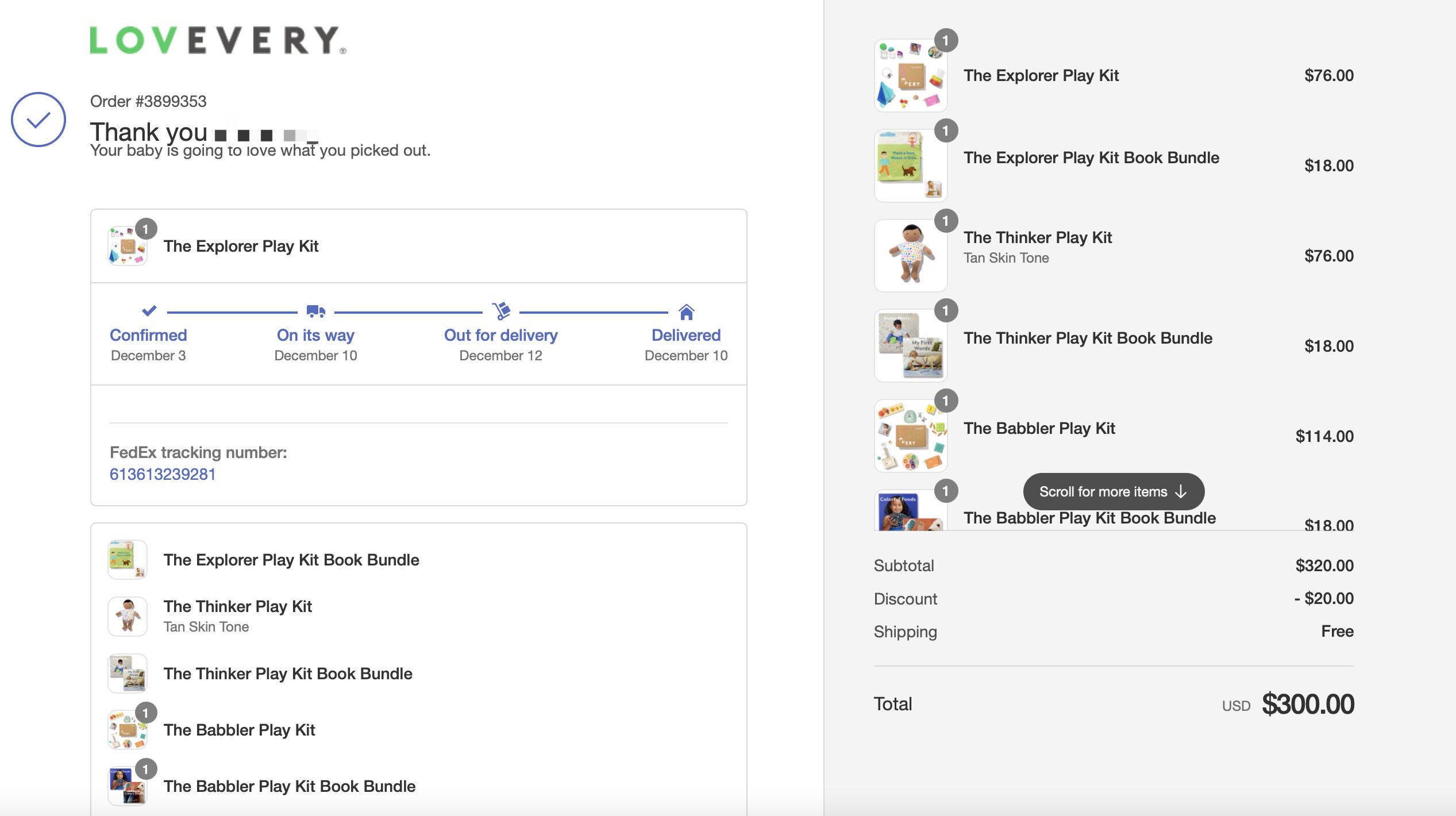1456x816 pixels.
Task: Click the Total amount $300.00
Action: tap(1308, 704)
